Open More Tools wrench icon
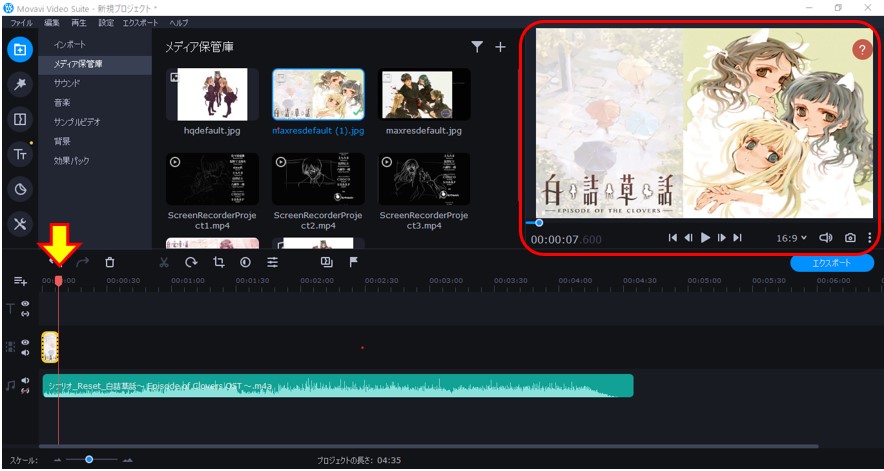This screenshot has height=471, width=884. (x=20, y=224)
